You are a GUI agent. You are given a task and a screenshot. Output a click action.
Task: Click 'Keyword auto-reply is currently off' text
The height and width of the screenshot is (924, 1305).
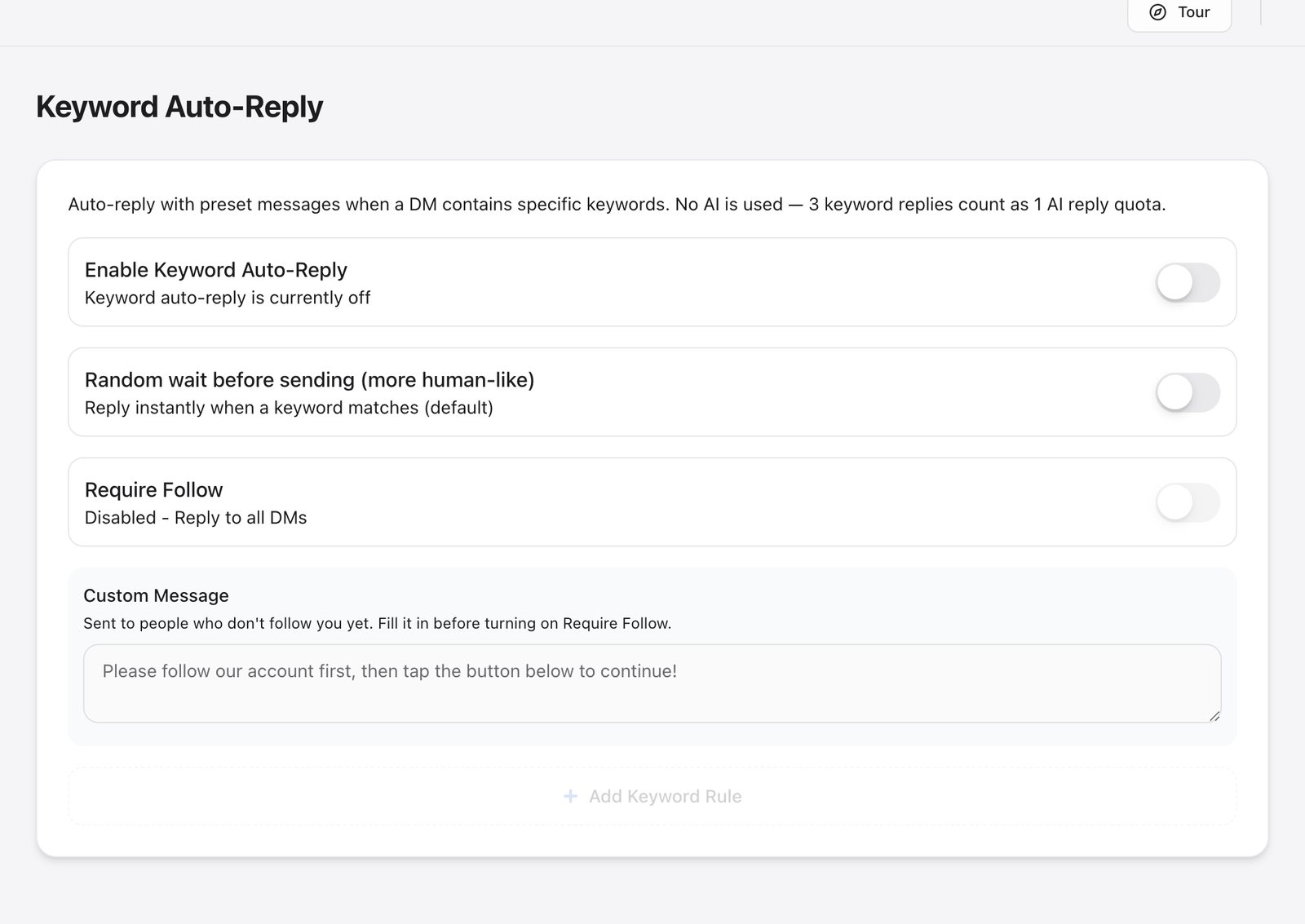[228, 298]
